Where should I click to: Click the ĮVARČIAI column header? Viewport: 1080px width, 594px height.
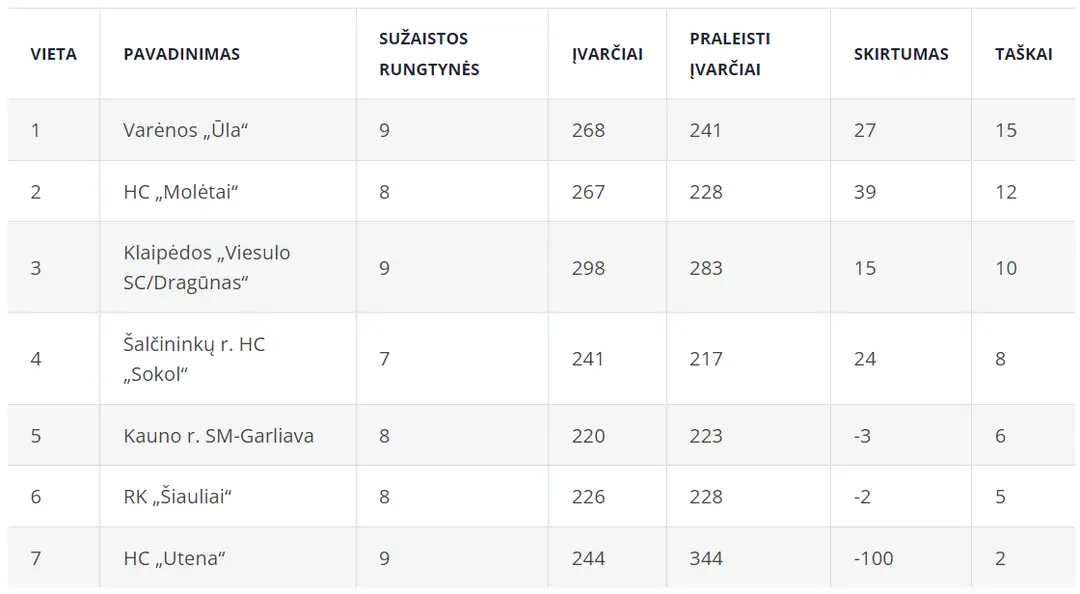608,54
